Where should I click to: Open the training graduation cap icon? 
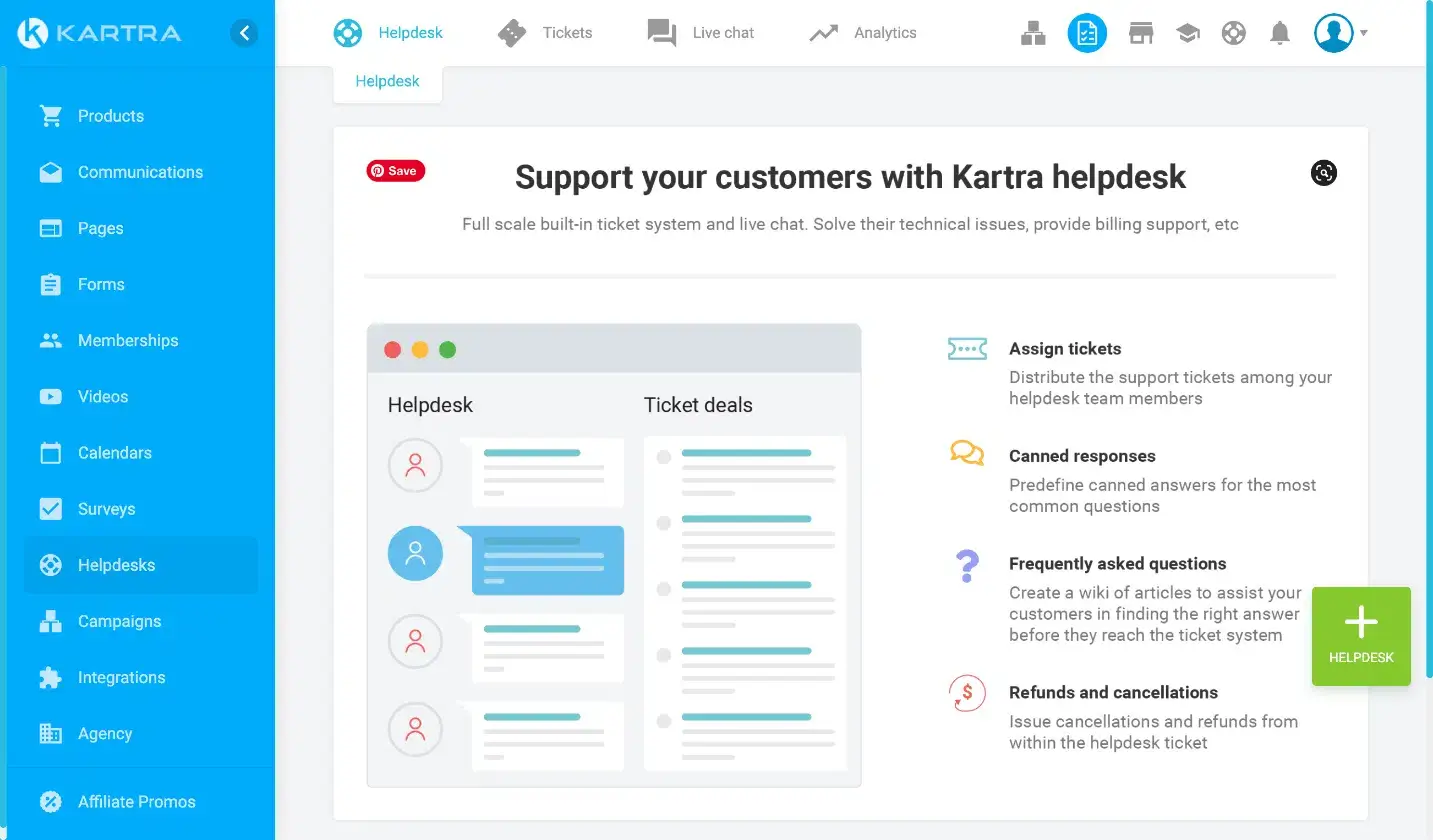[1187, 33]
